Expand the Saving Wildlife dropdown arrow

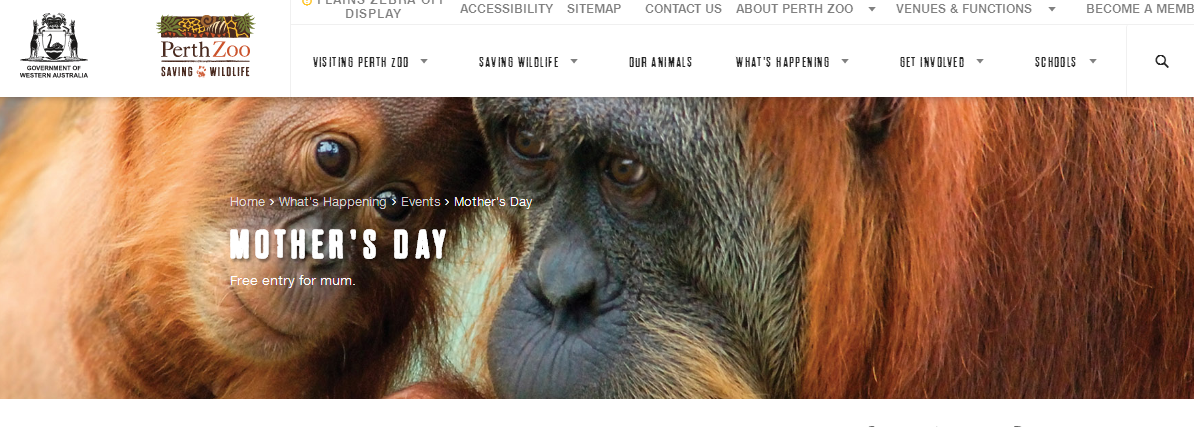click(574, 61)
